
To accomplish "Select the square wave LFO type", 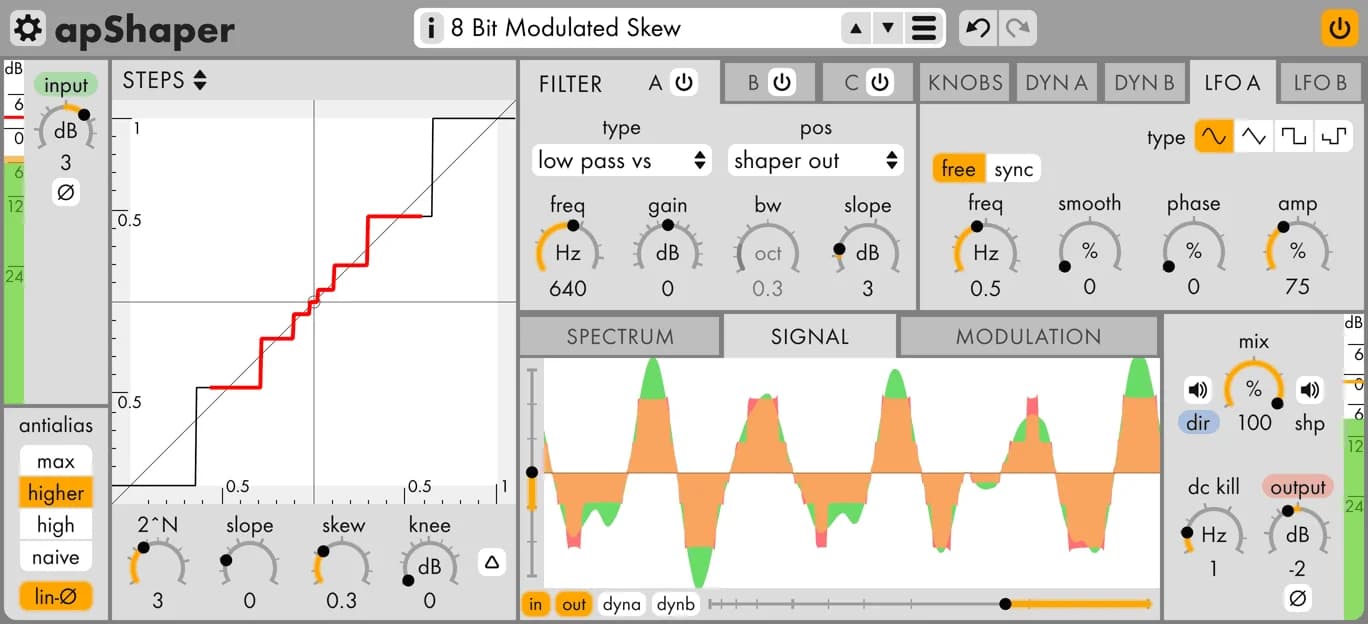I will point(1294,137).
